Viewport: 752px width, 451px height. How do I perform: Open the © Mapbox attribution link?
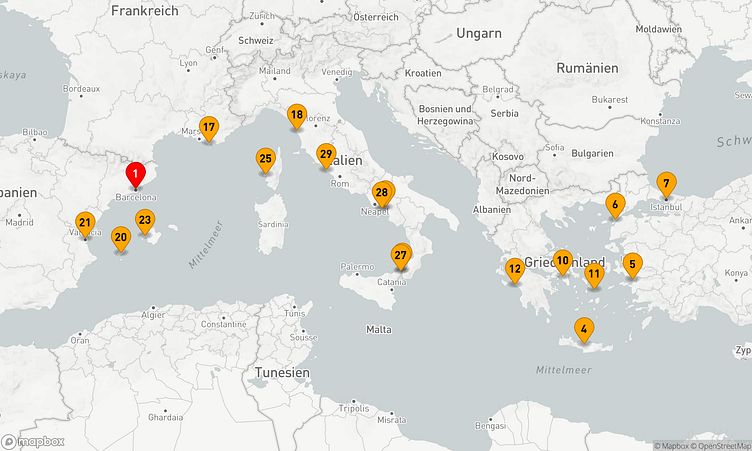click(x=674, y=446)
